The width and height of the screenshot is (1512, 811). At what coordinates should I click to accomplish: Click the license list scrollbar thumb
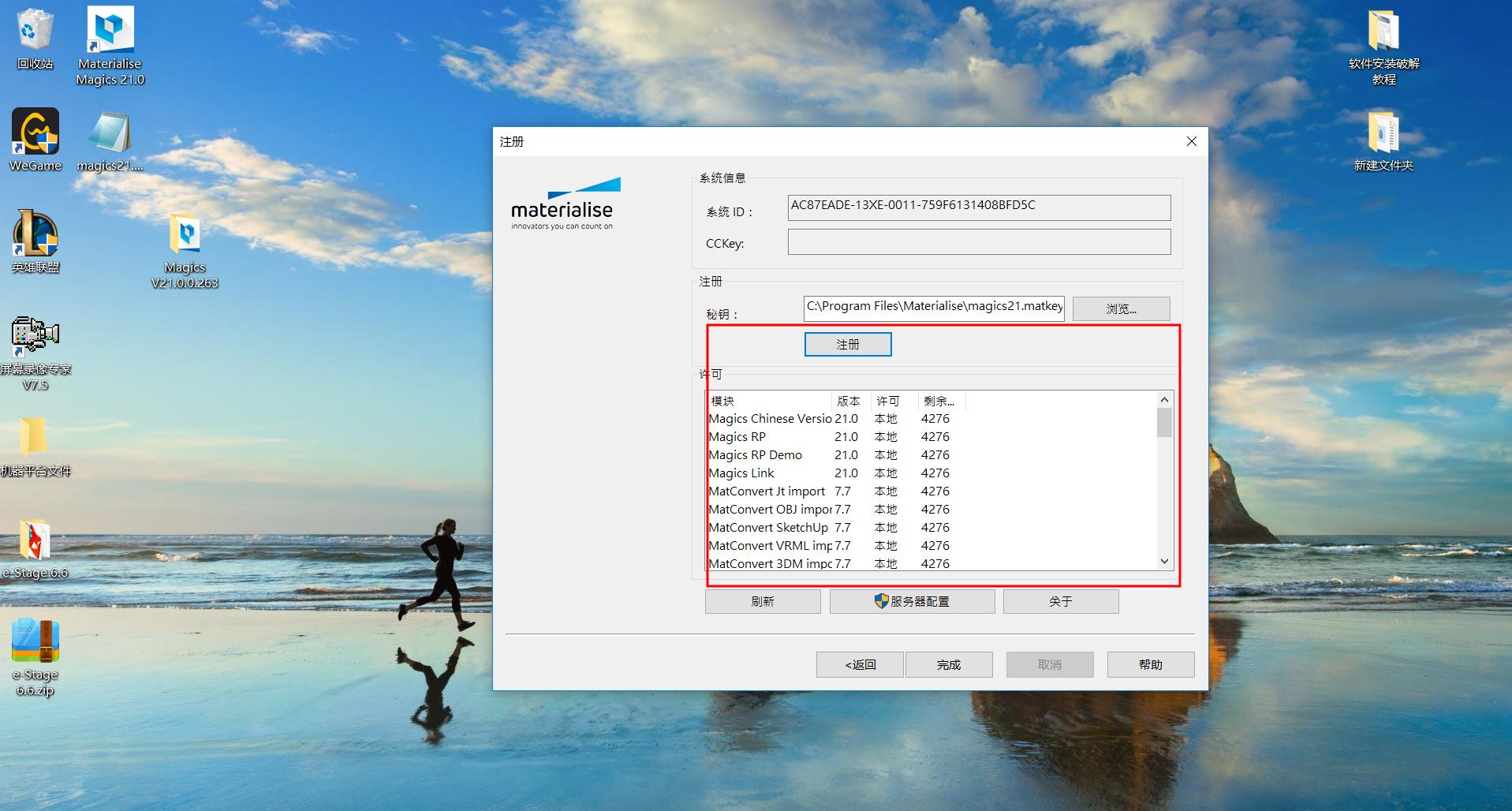click(1164, 422)
